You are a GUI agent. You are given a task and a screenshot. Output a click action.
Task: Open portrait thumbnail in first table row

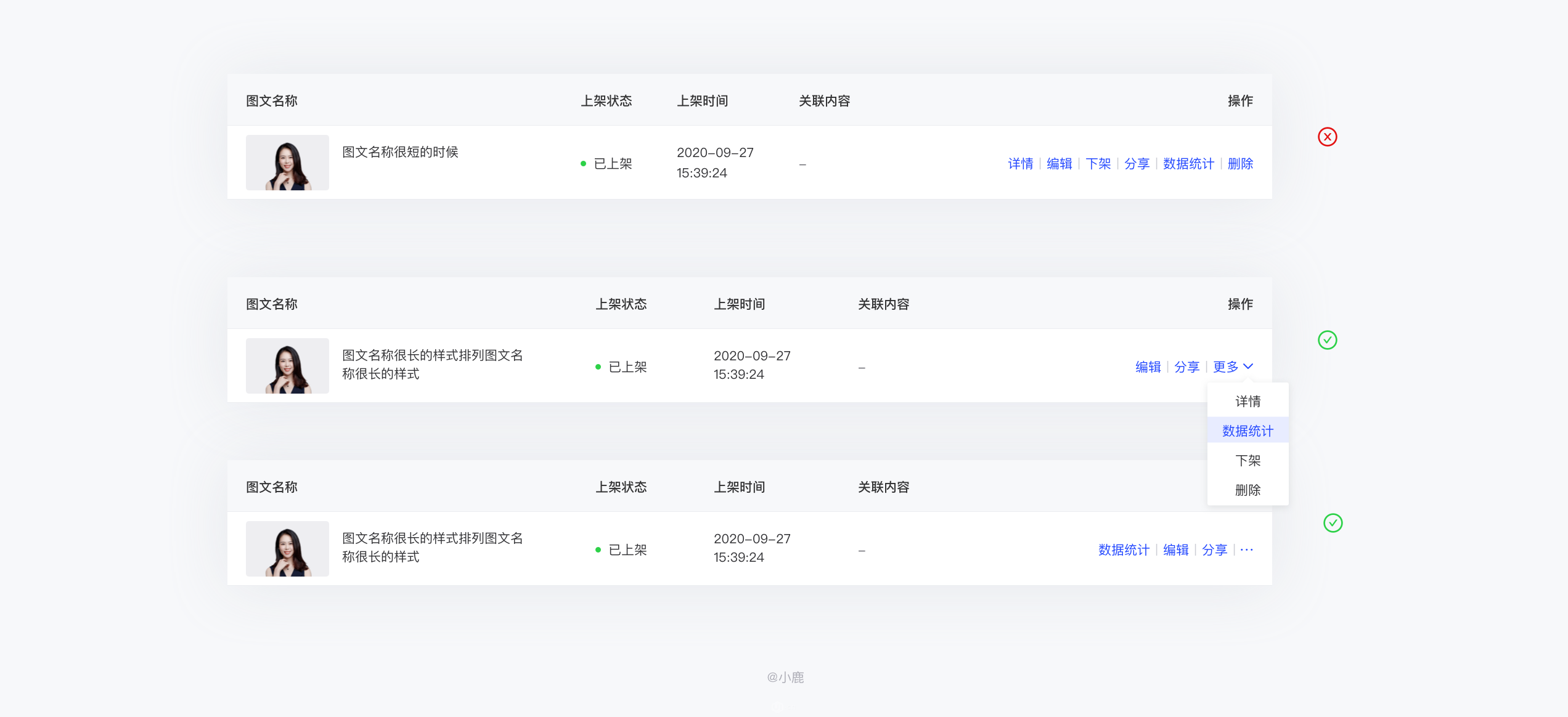pos(287,163)
